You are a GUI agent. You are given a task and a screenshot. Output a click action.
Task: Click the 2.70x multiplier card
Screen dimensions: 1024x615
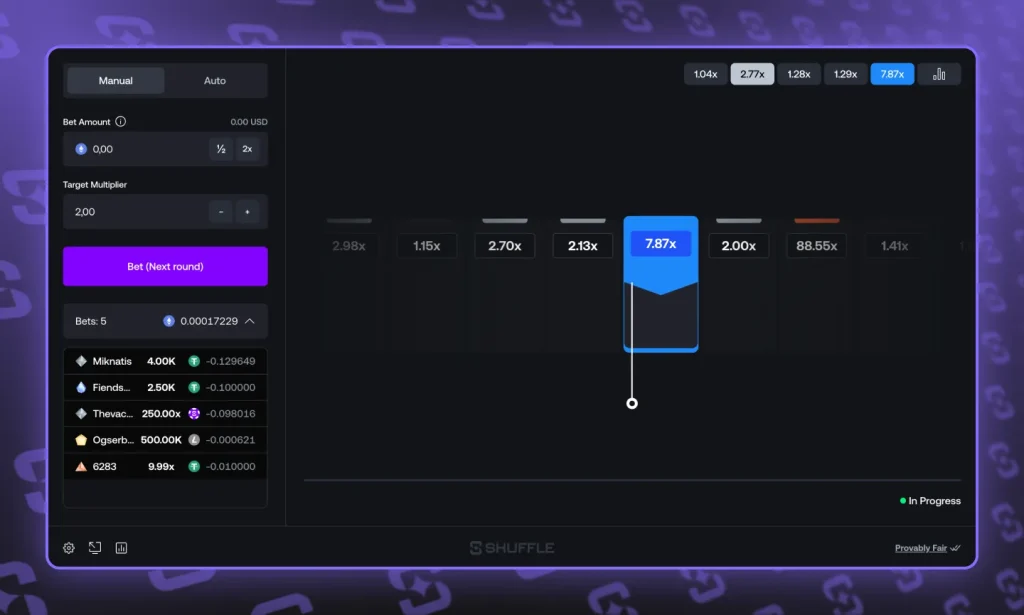click(505, 246)
